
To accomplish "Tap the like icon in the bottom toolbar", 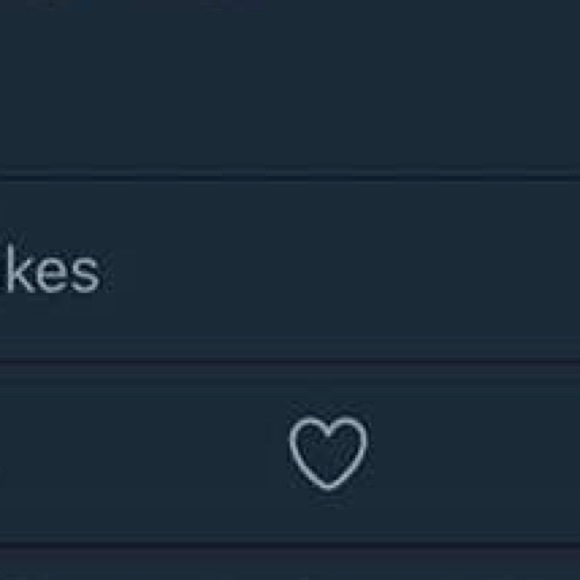I will (328, 453).
